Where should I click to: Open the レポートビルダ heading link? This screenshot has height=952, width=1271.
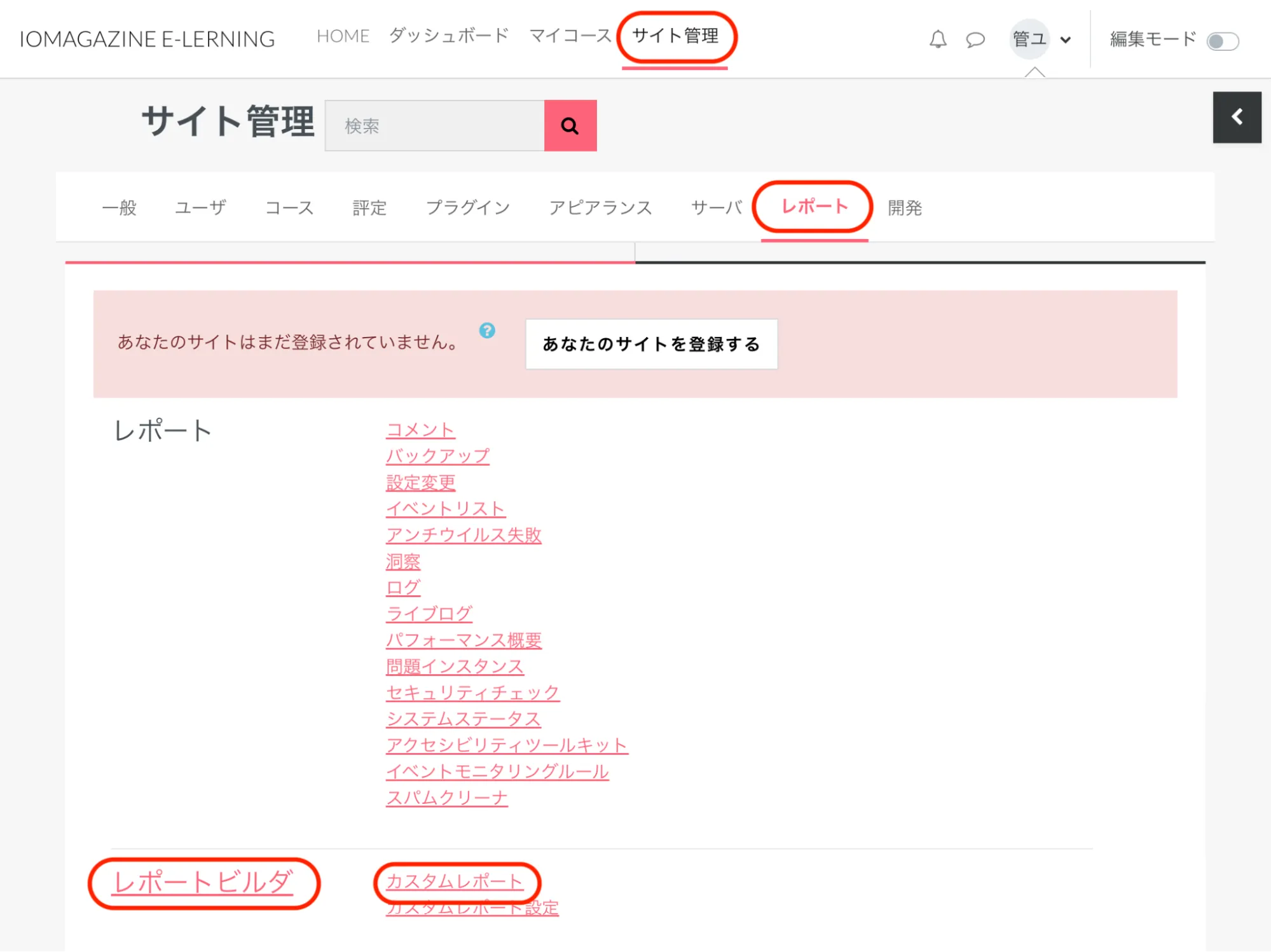[203, 883]
